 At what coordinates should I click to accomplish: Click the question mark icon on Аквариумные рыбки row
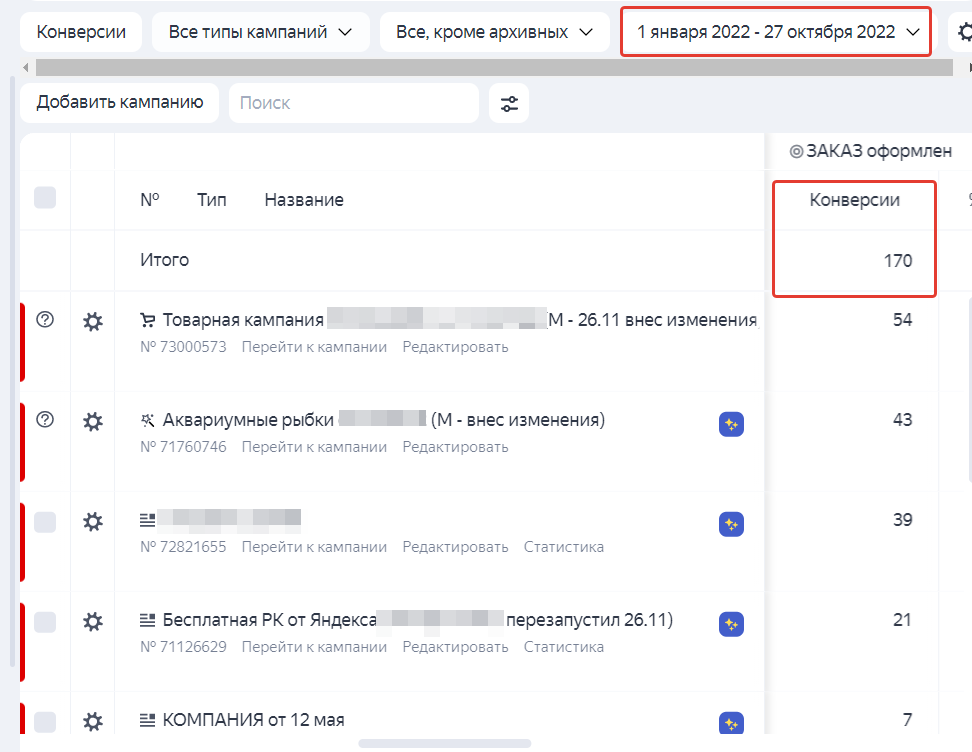point(44,421)
